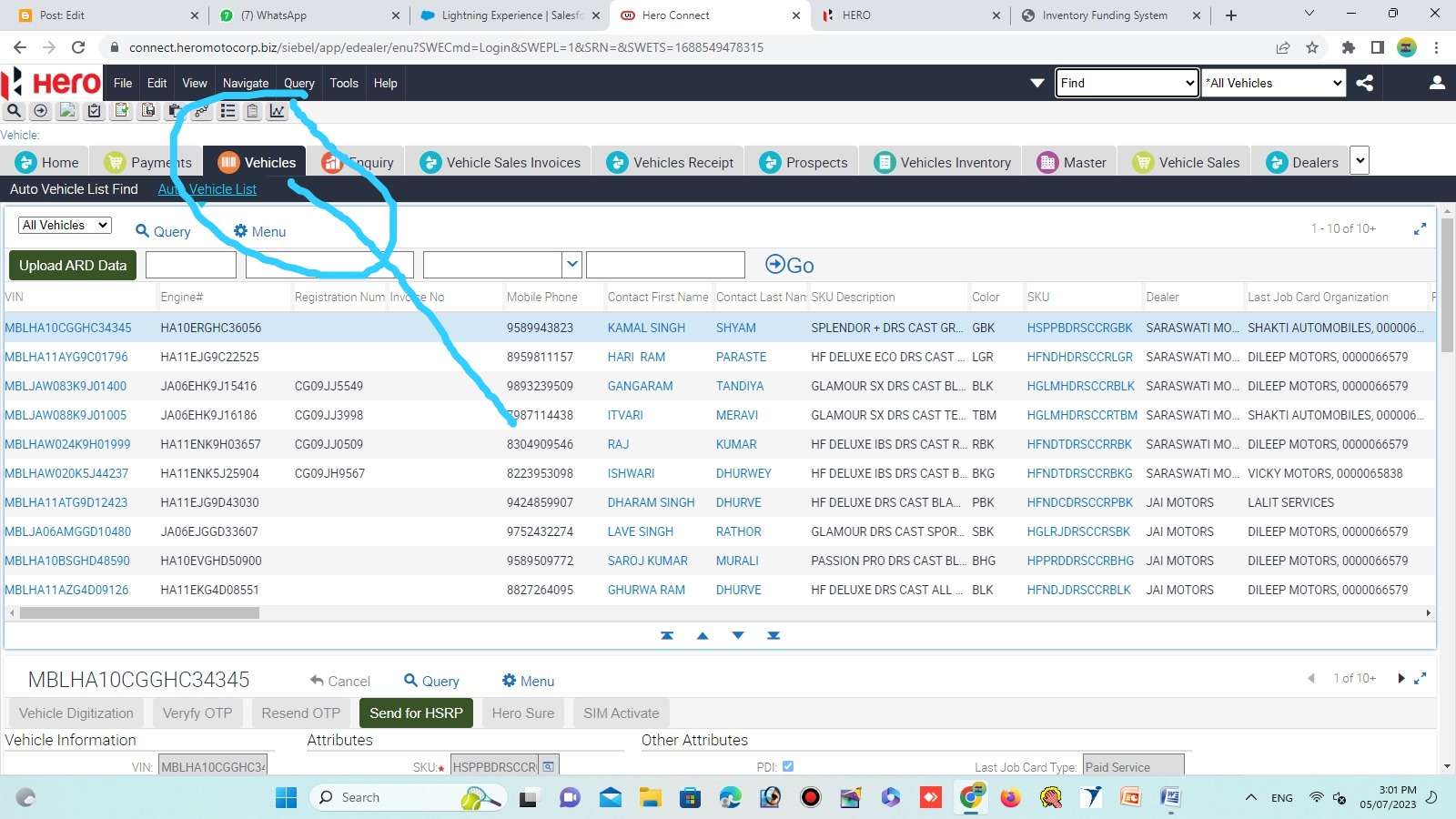The height and width of the screenshot is (819, 1456).
Task: Go to previous record arrow
Action: pyautogui.click(x=703, y=635)
